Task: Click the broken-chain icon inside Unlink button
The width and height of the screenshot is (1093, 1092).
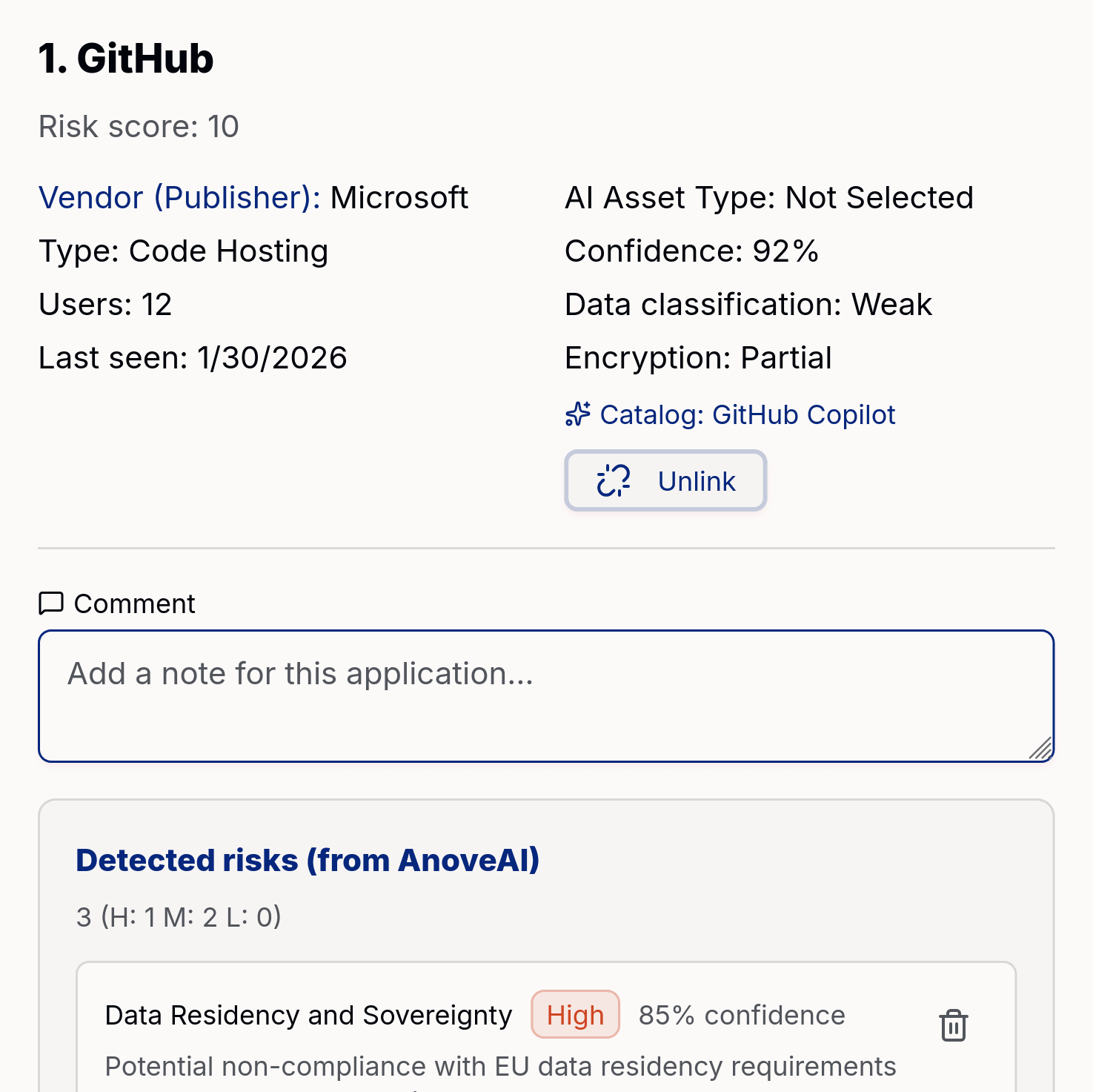Action: [x=612, y=480]
